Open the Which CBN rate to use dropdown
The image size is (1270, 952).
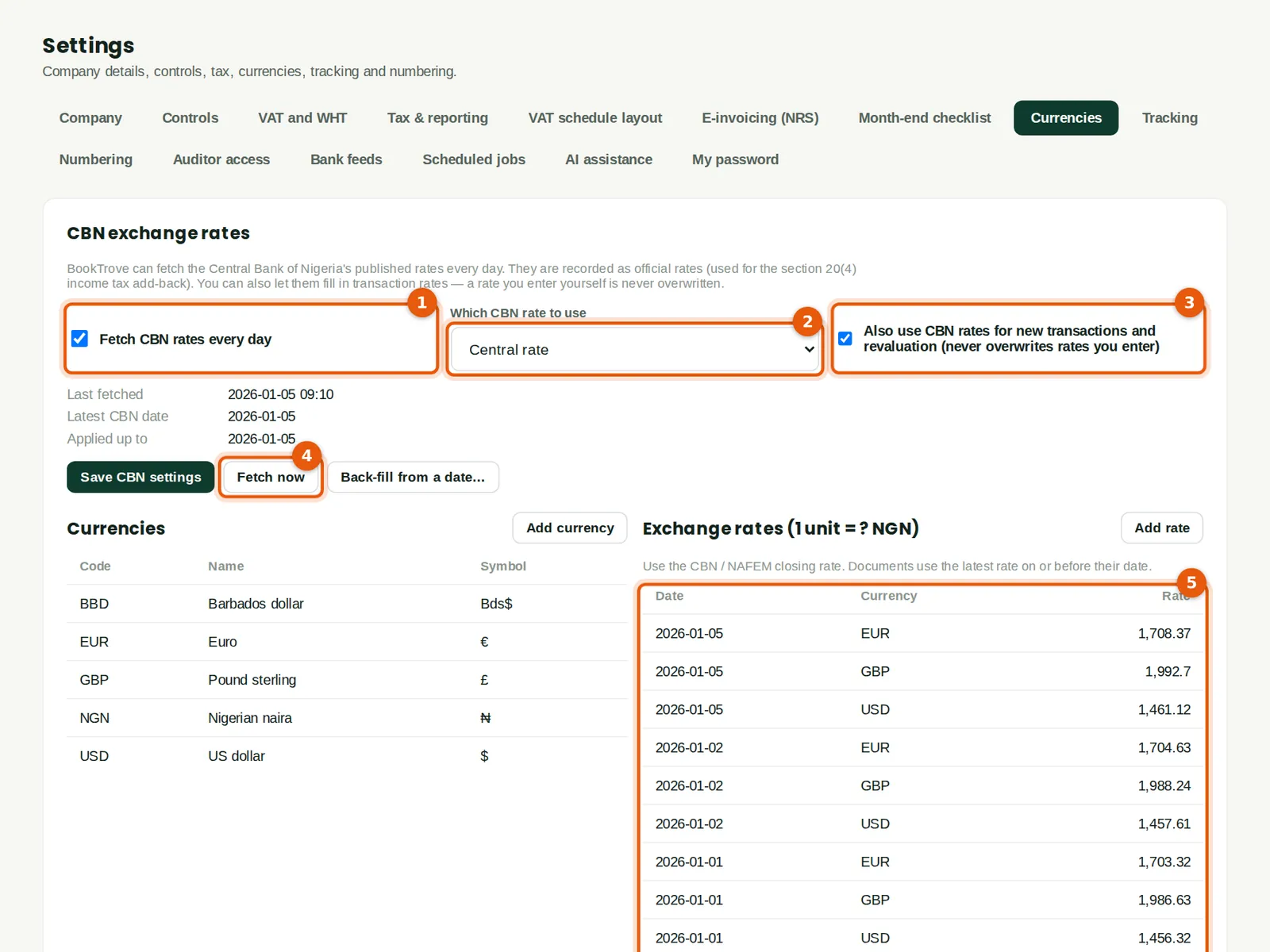(635, 350)
